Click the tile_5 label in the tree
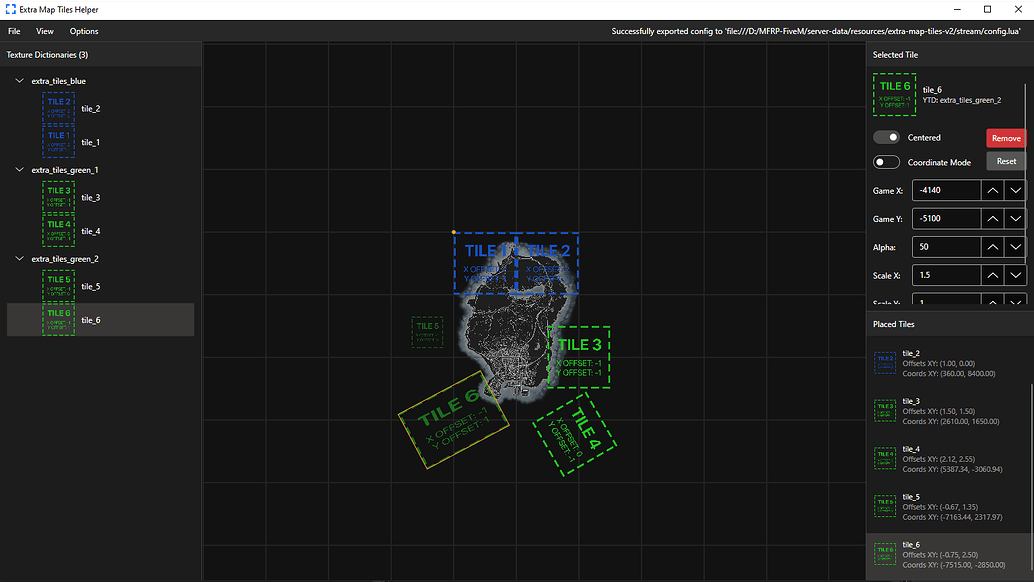 91,287
